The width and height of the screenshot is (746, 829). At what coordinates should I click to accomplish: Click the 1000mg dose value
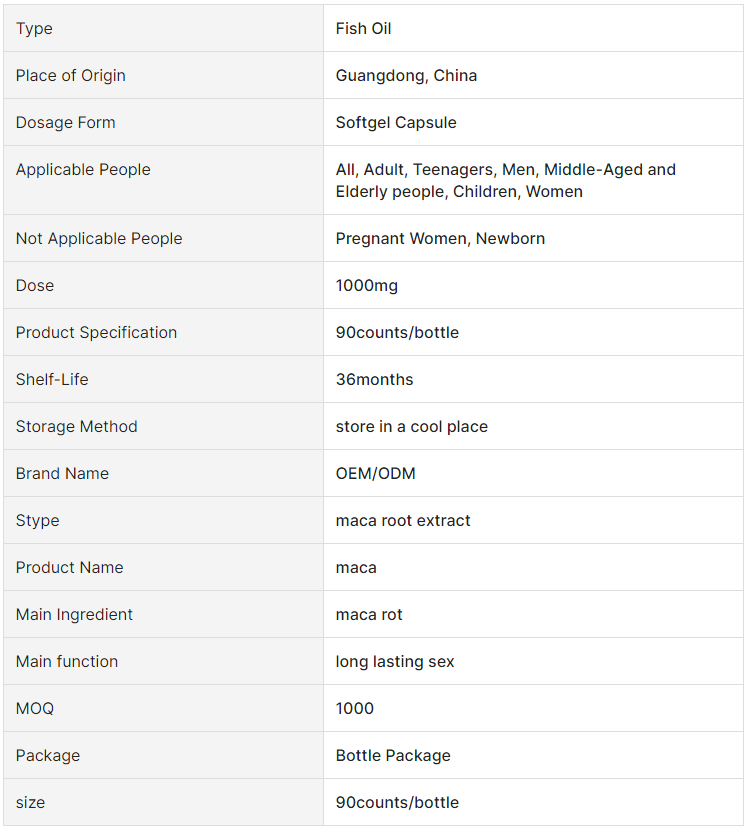pyautogui.click(x=366, y=285)
